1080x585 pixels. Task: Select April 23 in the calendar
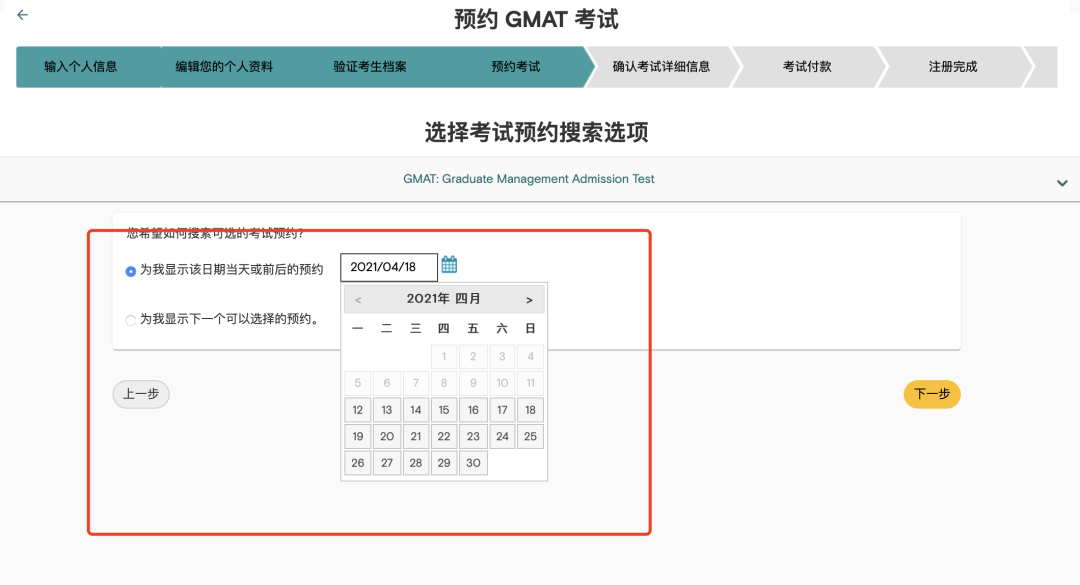473,437
